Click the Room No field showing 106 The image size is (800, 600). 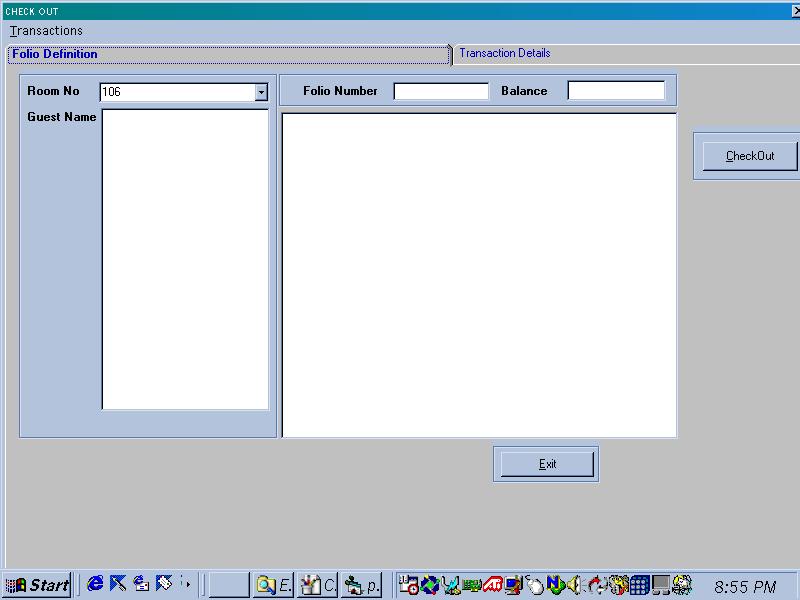[178, 92]
